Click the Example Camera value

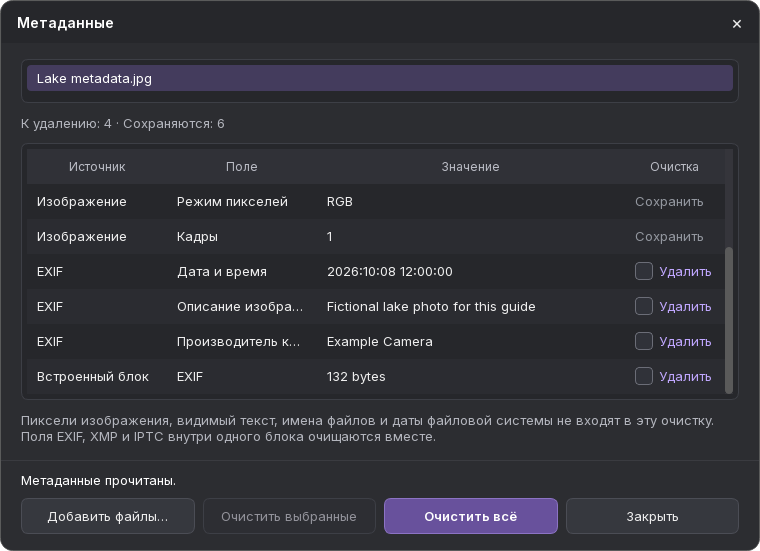[x=380, y=341]
